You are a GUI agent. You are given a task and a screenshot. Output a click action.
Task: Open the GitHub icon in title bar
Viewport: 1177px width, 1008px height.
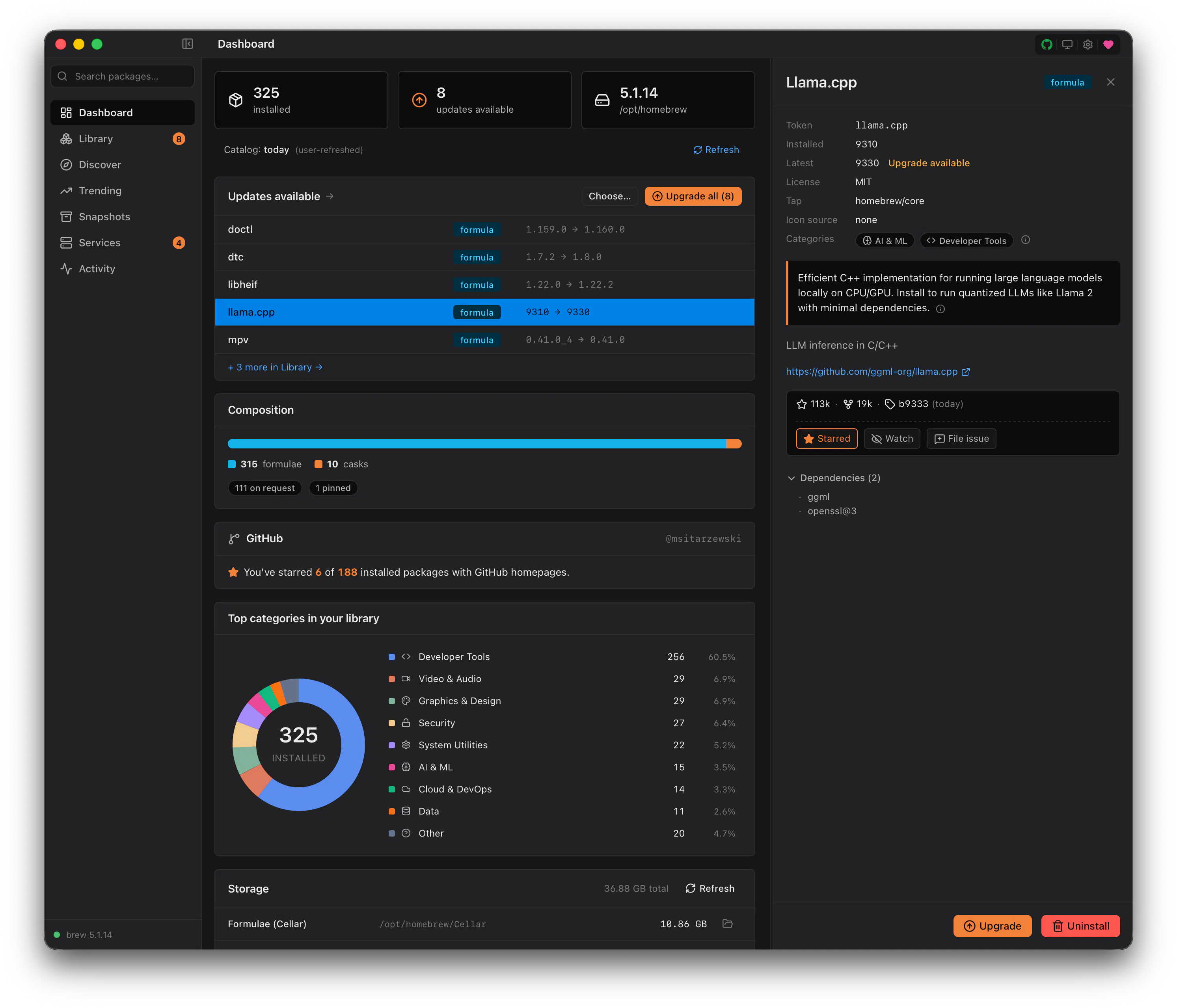coord(1047,44)
